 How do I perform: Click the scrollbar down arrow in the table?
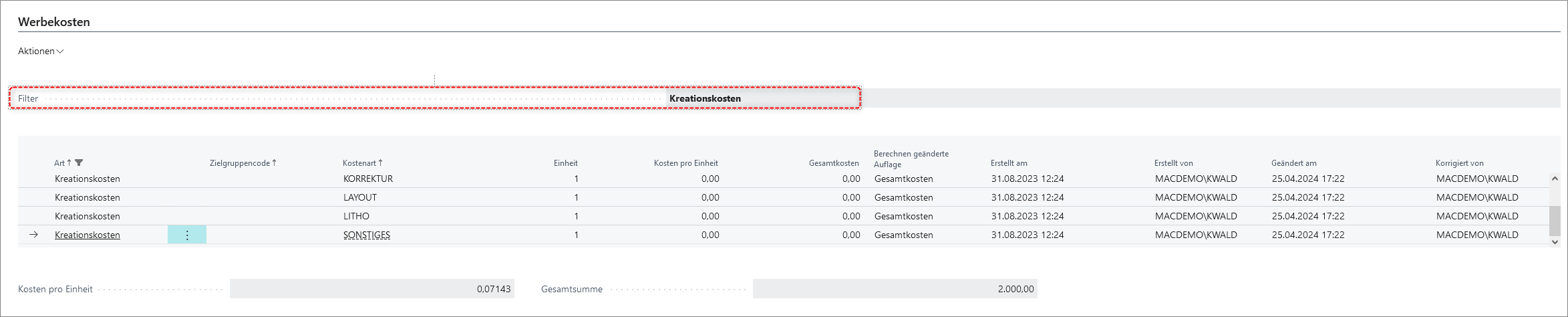(1555, 242)
